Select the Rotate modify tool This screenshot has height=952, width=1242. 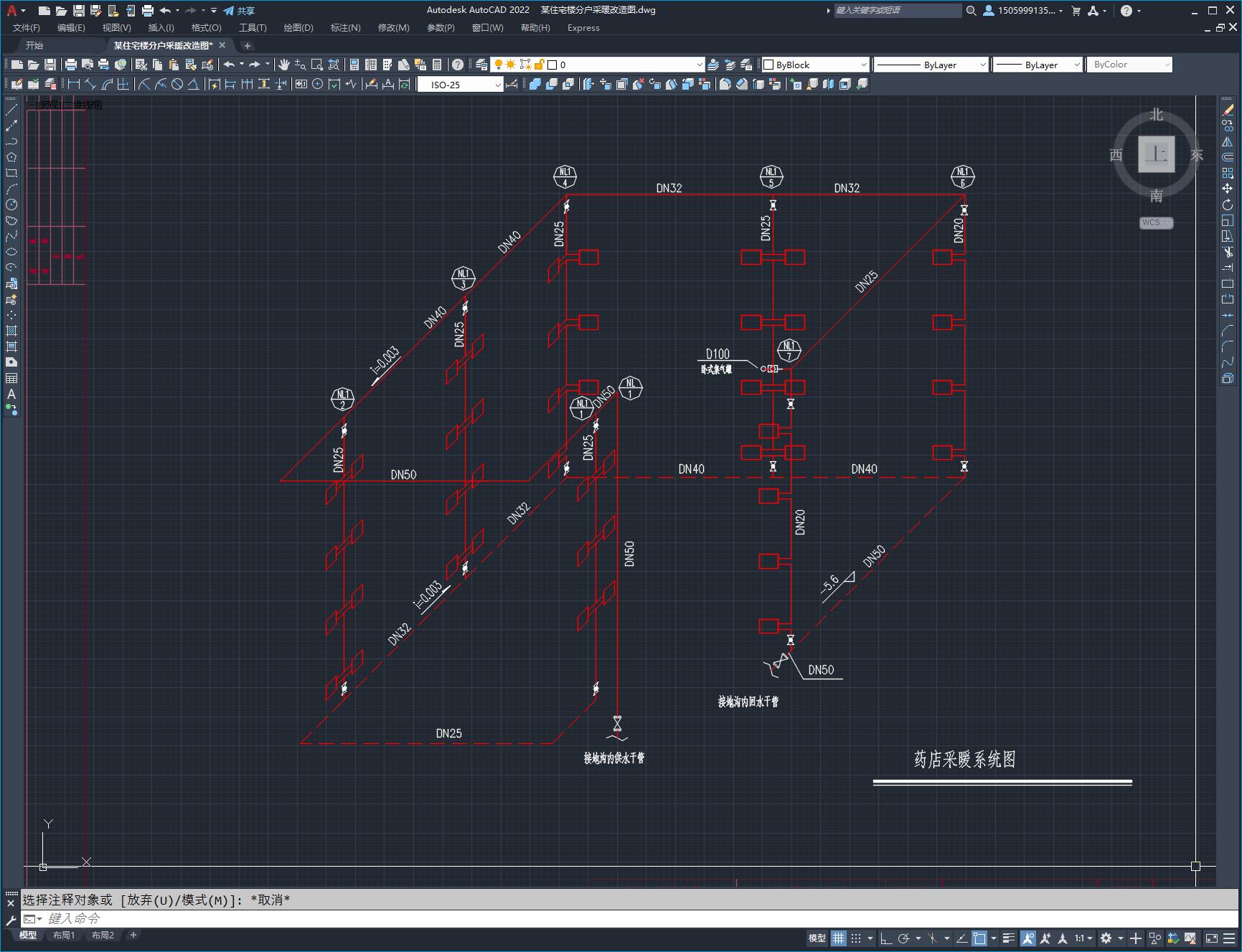tap(1228, 204)
